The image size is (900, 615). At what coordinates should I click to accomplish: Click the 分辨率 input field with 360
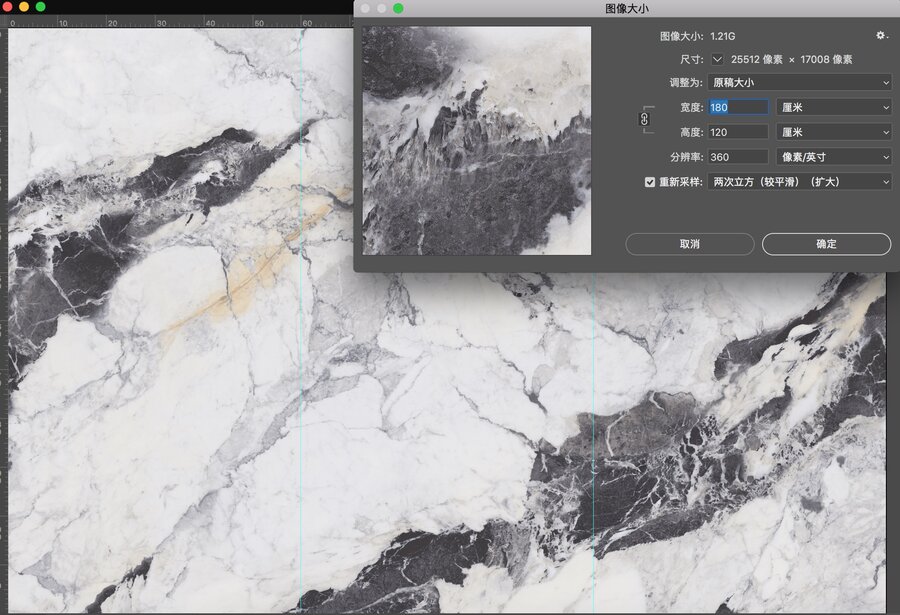point(738,157)
